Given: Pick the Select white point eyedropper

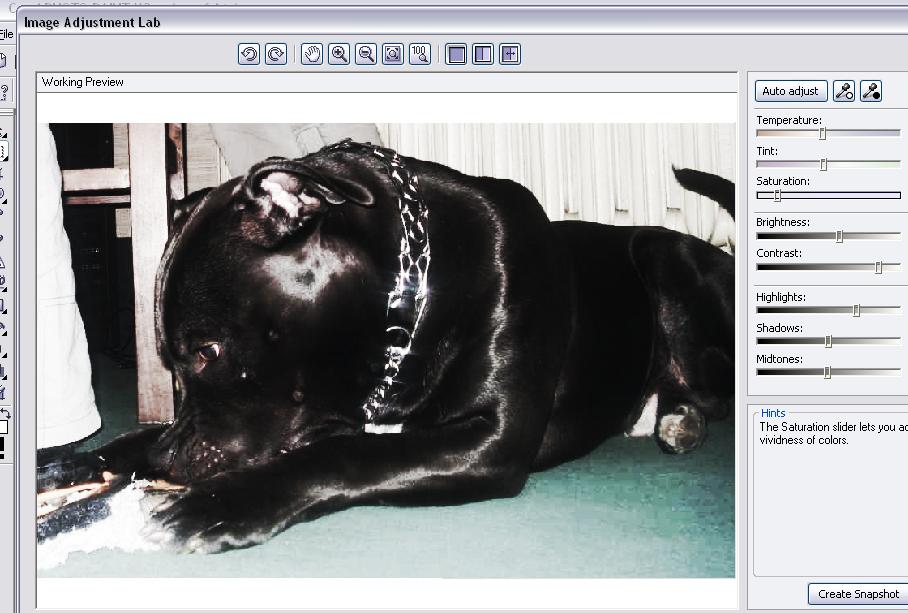Looking at the screenshot, I should [x=844, y=91].
